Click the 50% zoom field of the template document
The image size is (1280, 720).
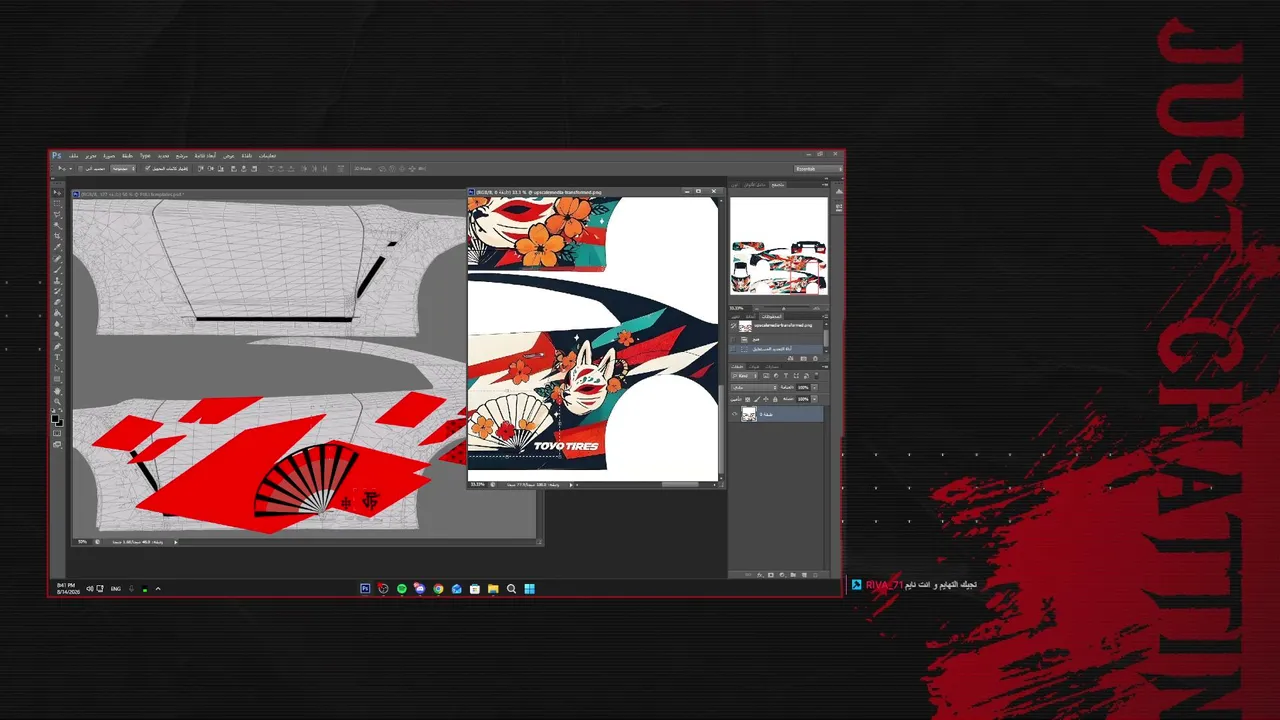(82, 542)
